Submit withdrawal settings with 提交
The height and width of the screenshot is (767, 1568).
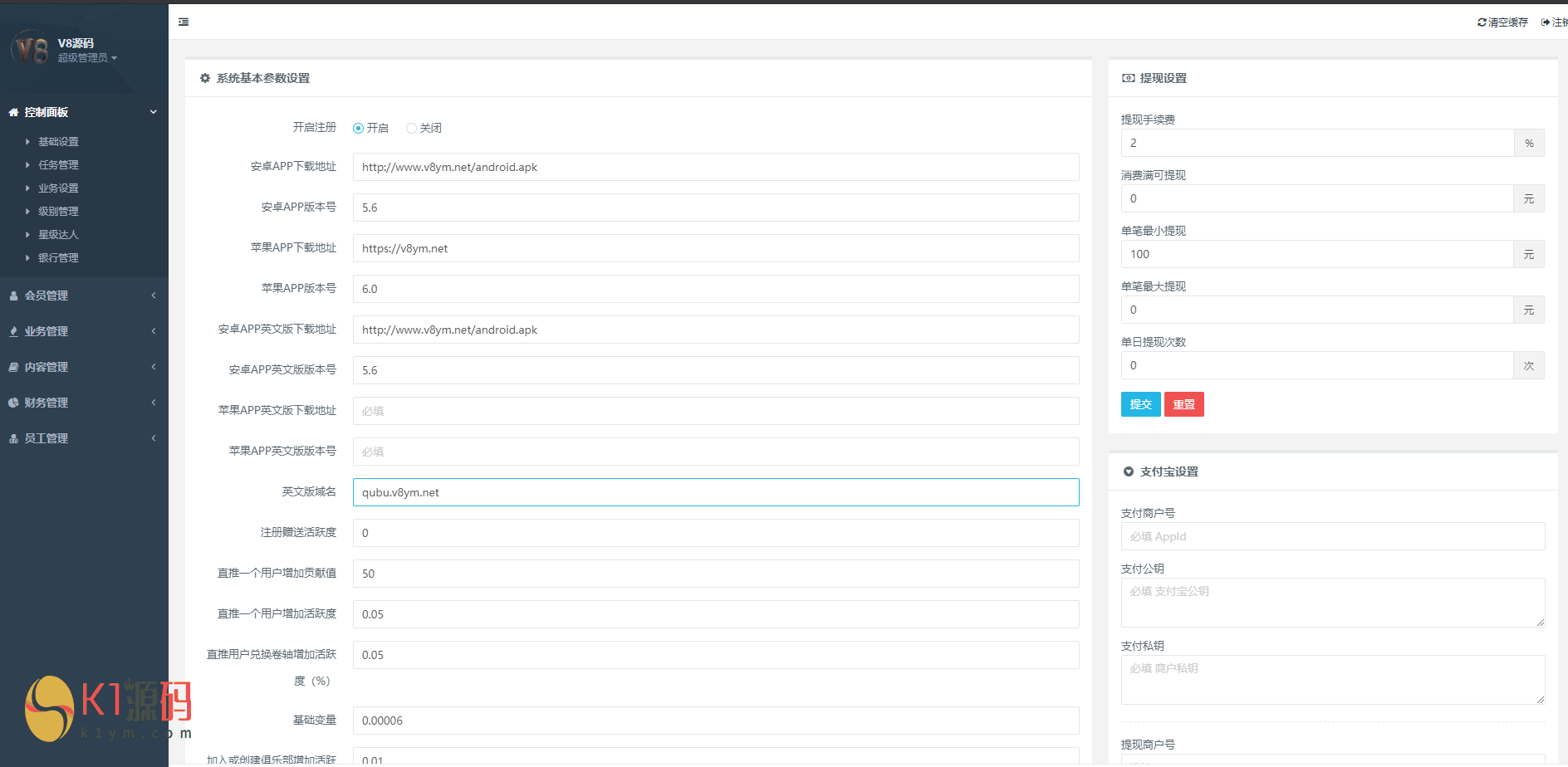(1141, 404)
